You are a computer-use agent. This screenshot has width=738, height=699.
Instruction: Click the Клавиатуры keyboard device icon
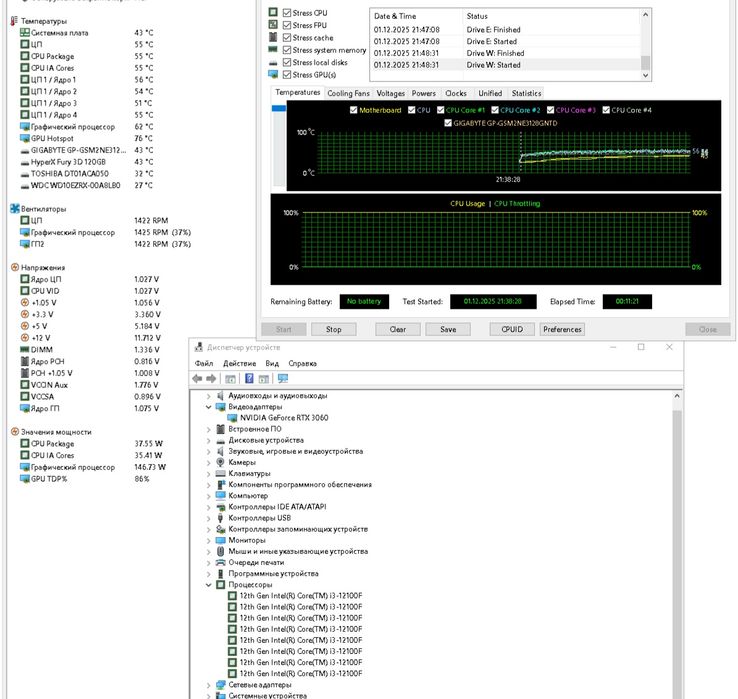point(220,474)
